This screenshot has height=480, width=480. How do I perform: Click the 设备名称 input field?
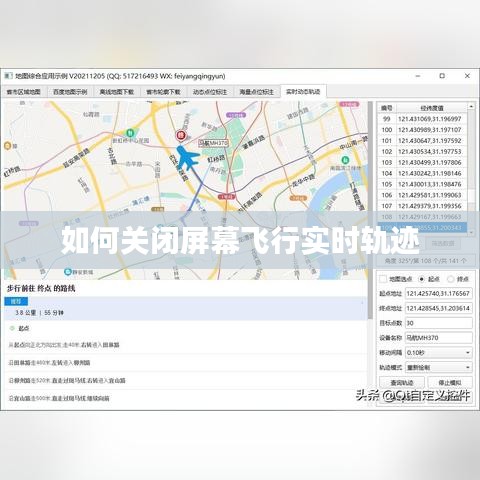[439, 338]
